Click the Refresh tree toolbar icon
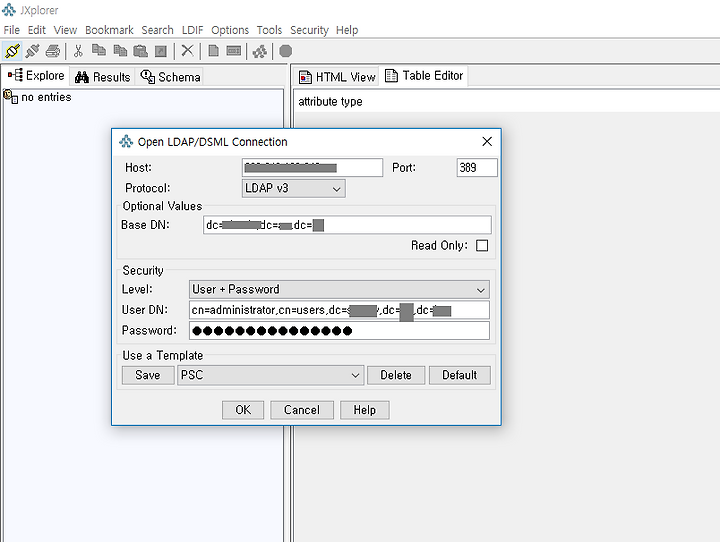Image resolution: width=720 pixels, height=542 pixels. [x=260, y=51]
